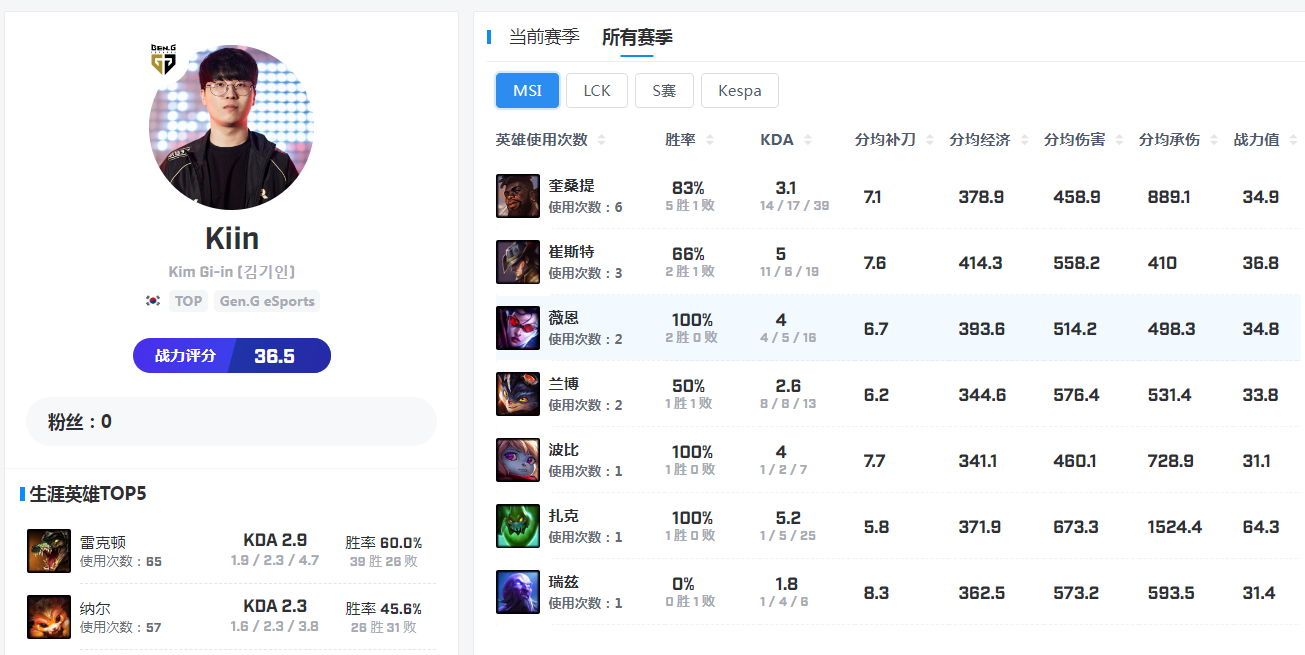Select the MSI tournament filter
Screen dimensions: 1305x655
click(527, 90)
